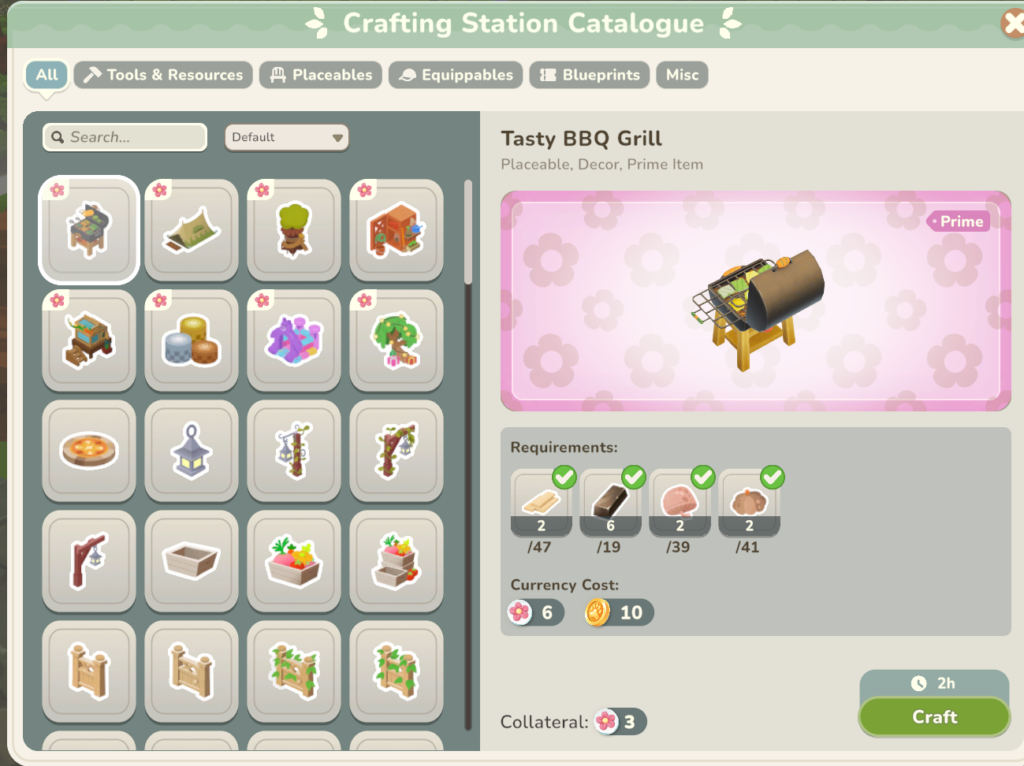The image size is (1024, 766).
Task: Select the empty wooden crate item
Action: click(191, 561)
